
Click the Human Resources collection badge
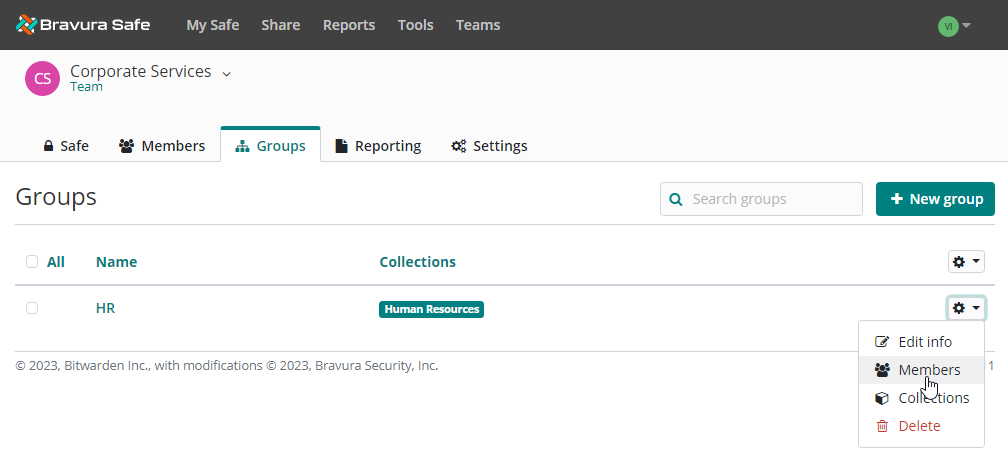point(431,309)
